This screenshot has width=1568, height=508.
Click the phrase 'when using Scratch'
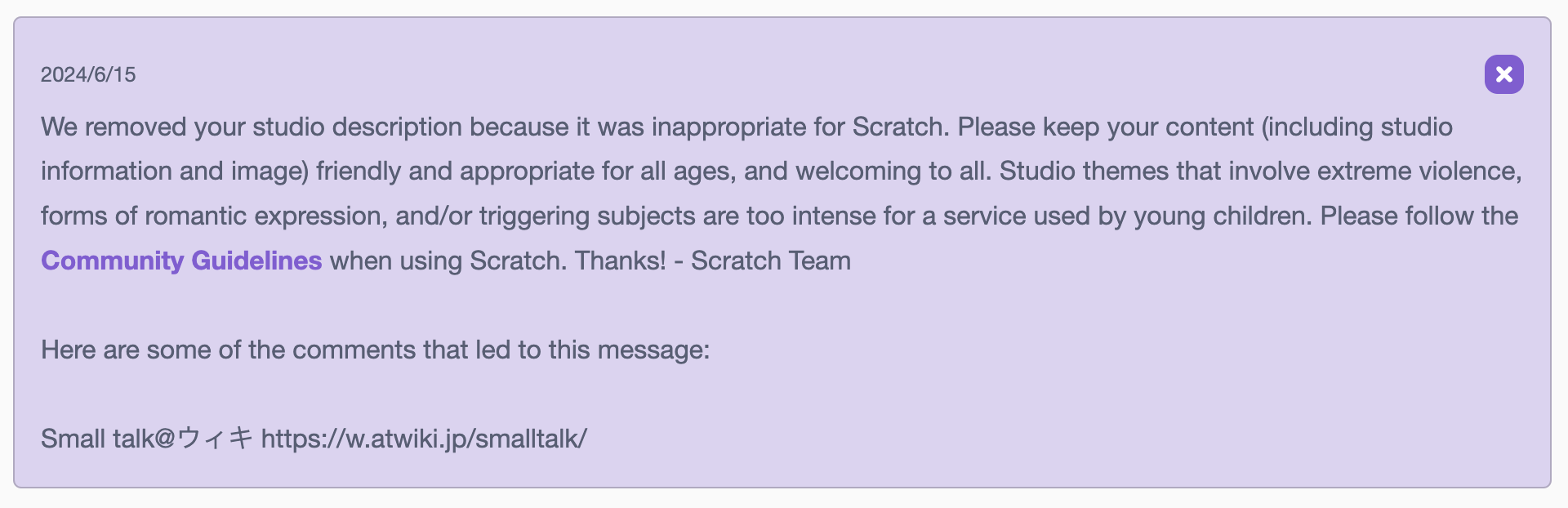[x=447, y=261]
